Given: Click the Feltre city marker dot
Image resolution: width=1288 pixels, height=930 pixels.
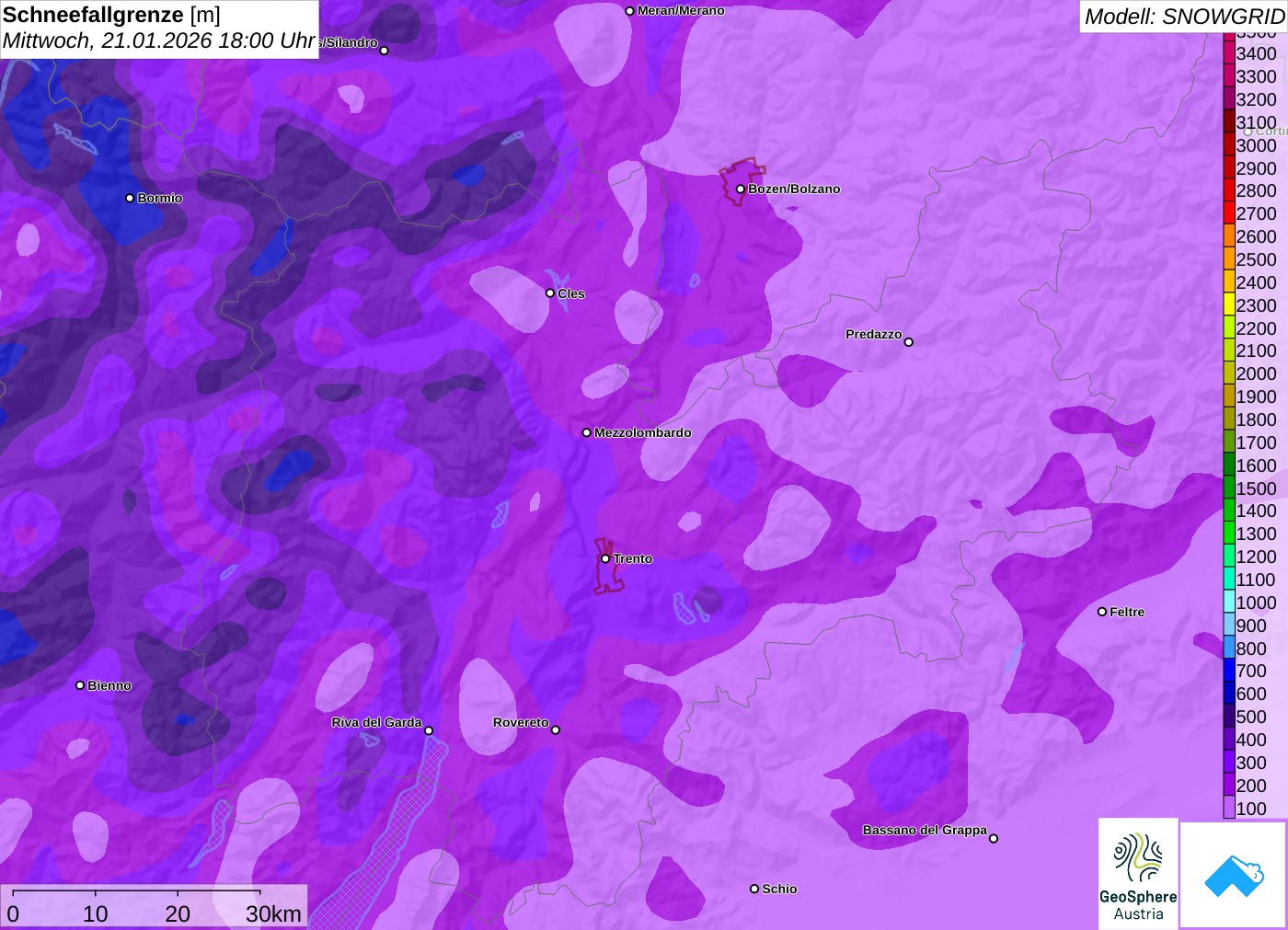Looking at the screenshot, I should pos(1102,612).
